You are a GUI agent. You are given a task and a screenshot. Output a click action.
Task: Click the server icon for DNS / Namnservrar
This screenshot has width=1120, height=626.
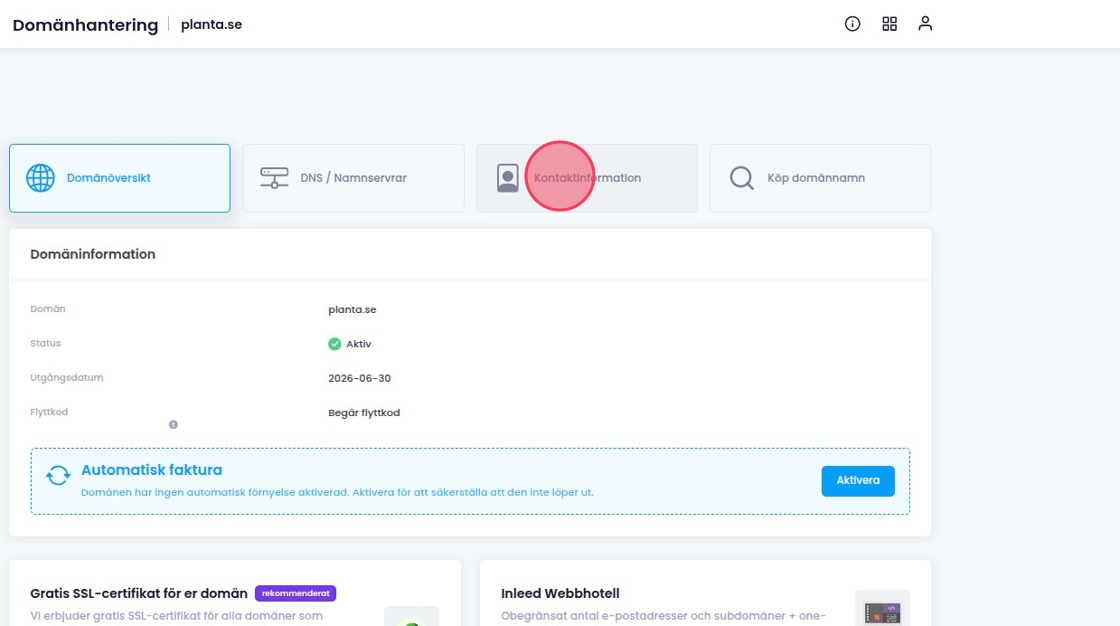274,178
